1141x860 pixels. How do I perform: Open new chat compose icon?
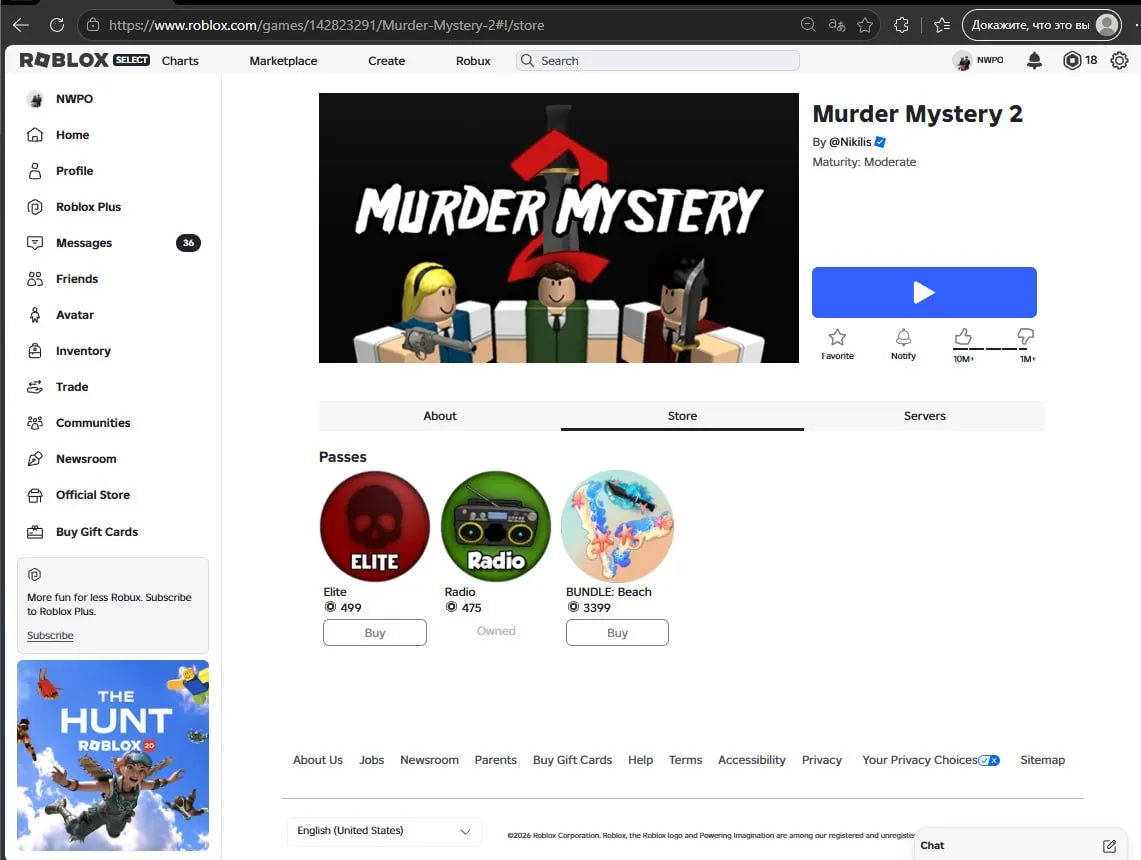tap(1109, 845)
